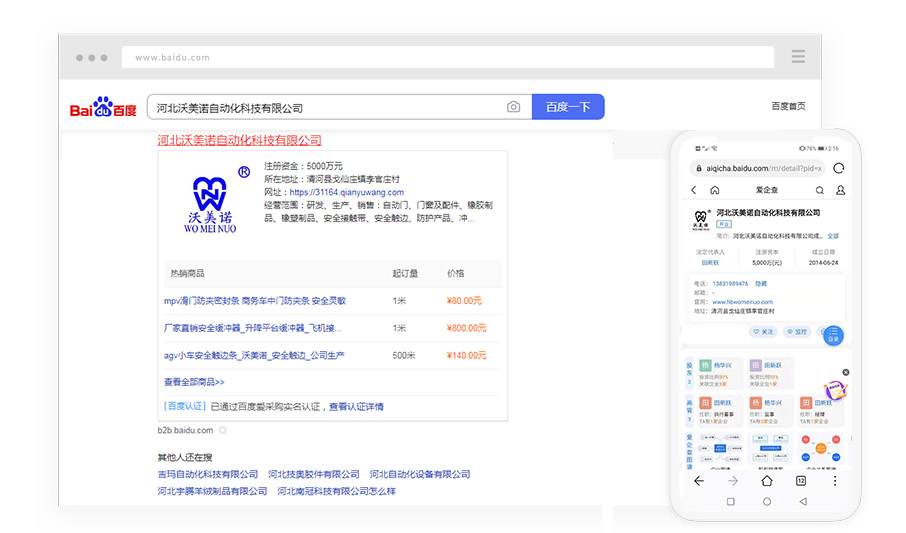Tap 全部 to expand company intro
Image resolution: width=906 pixels, height=533 pixels.
click(833, 236)
